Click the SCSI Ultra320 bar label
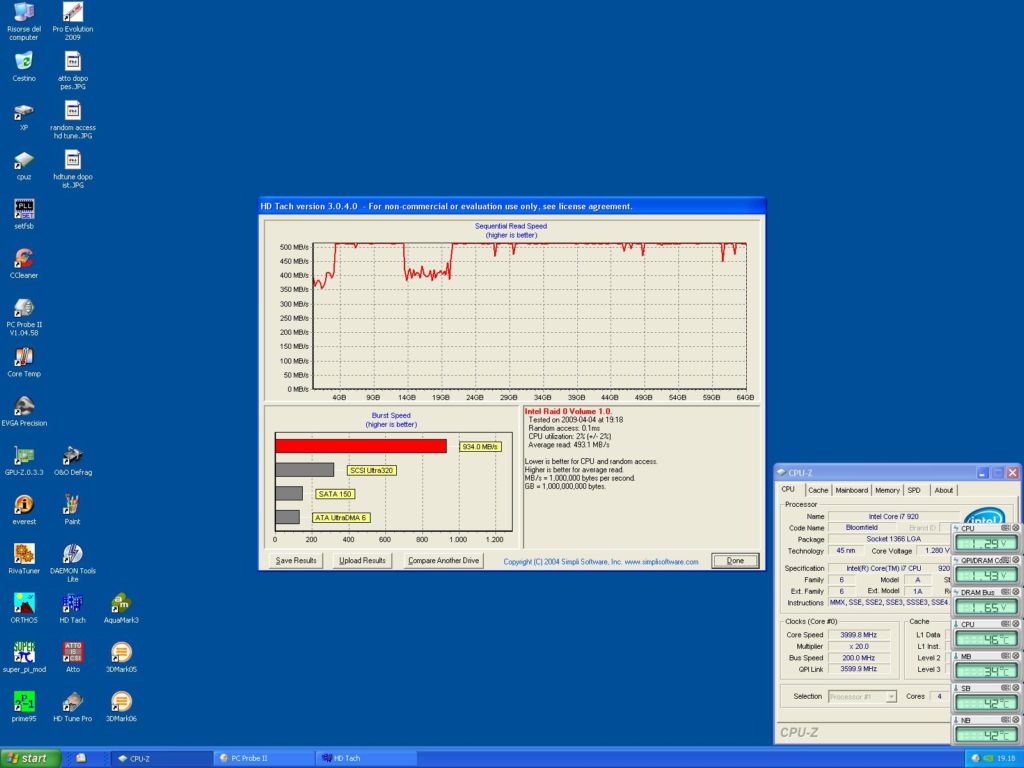Screen dimensions: 1024x768 pyautogui.click(x=371, y=470)
